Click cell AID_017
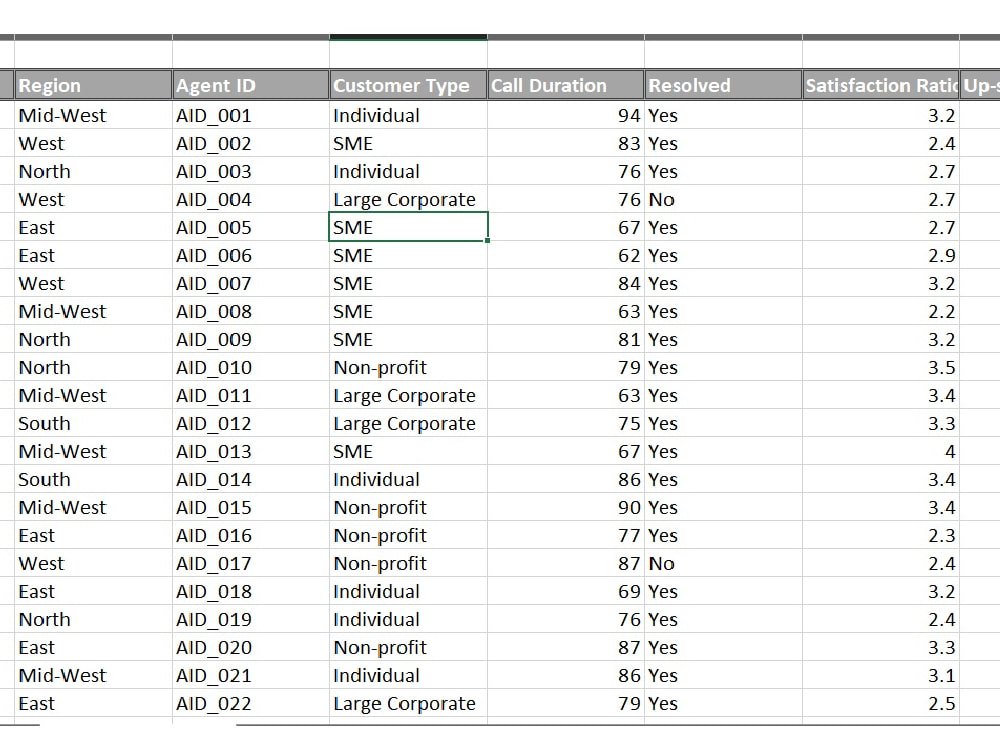 tap(251, 564)
